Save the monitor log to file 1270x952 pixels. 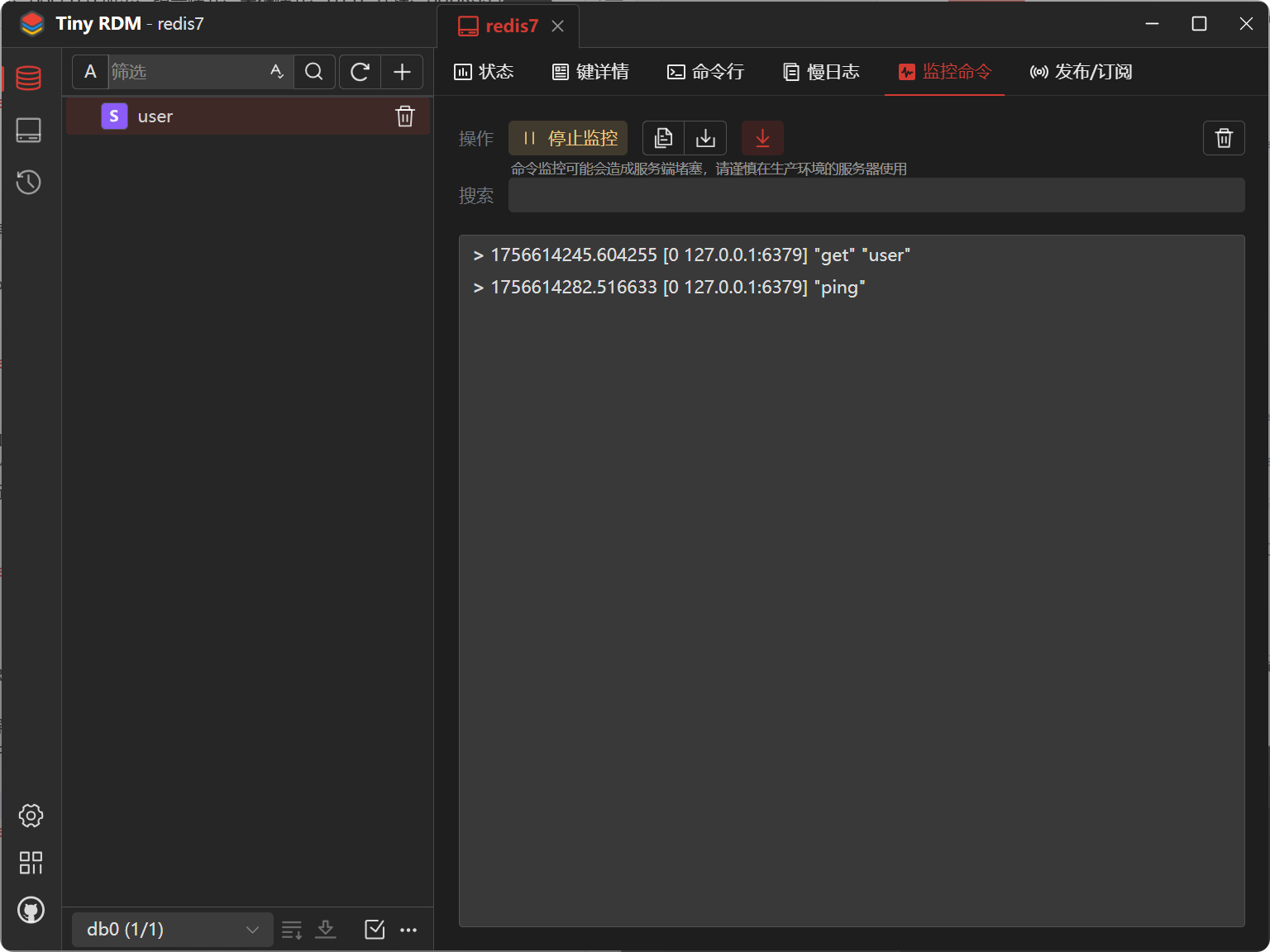pyautogui.click(x=705, y=138)
